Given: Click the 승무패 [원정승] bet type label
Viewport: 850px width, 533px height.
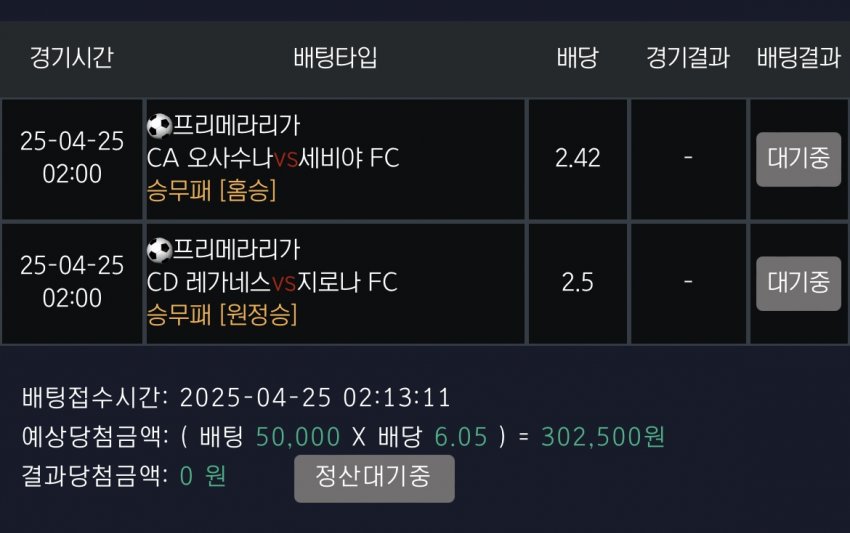Looking at the screenshot, I should pos(222,314).
